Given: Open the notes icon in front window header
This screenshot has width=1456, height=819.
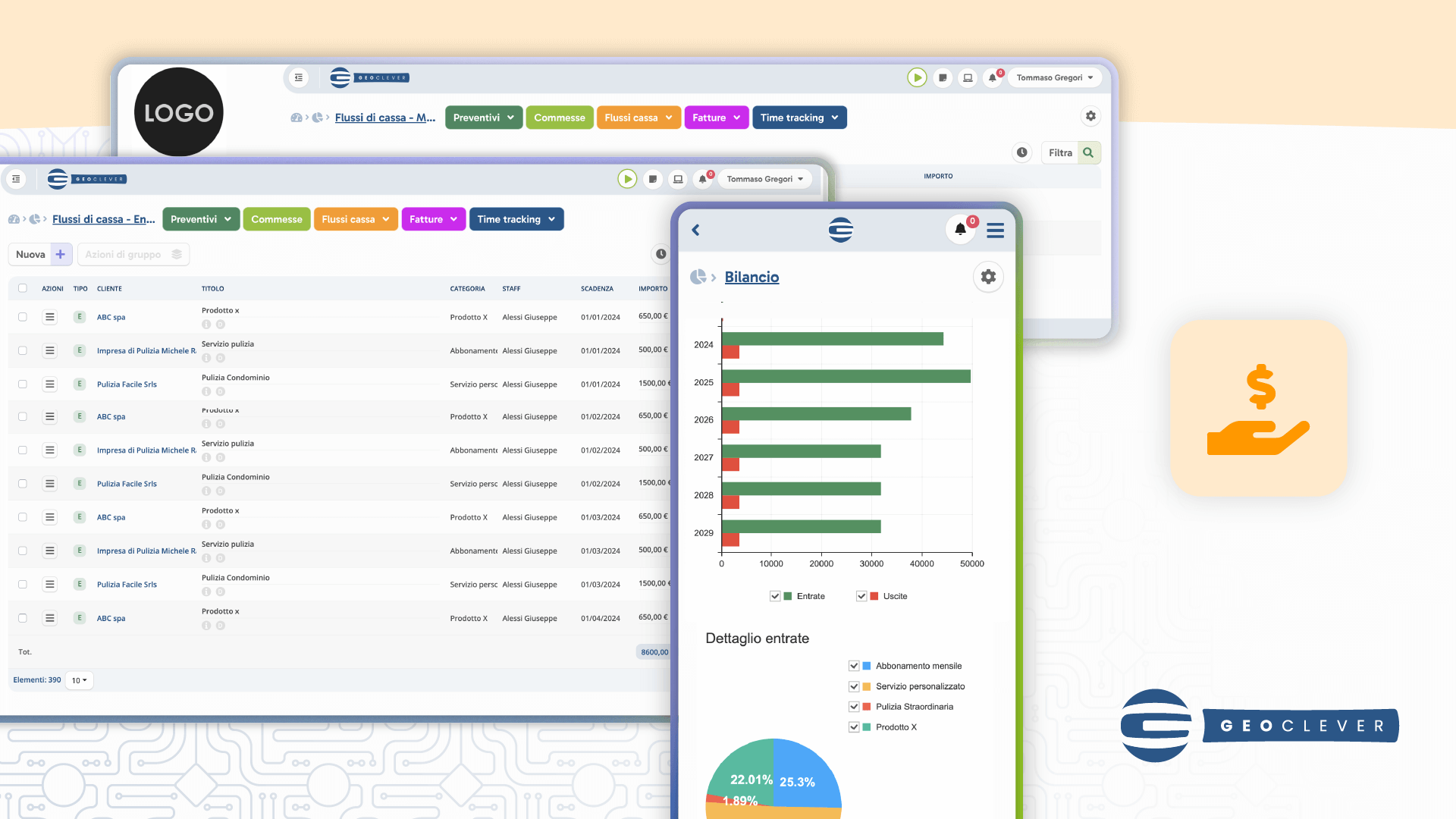Looking at the screenshot, I should (652, 179).
